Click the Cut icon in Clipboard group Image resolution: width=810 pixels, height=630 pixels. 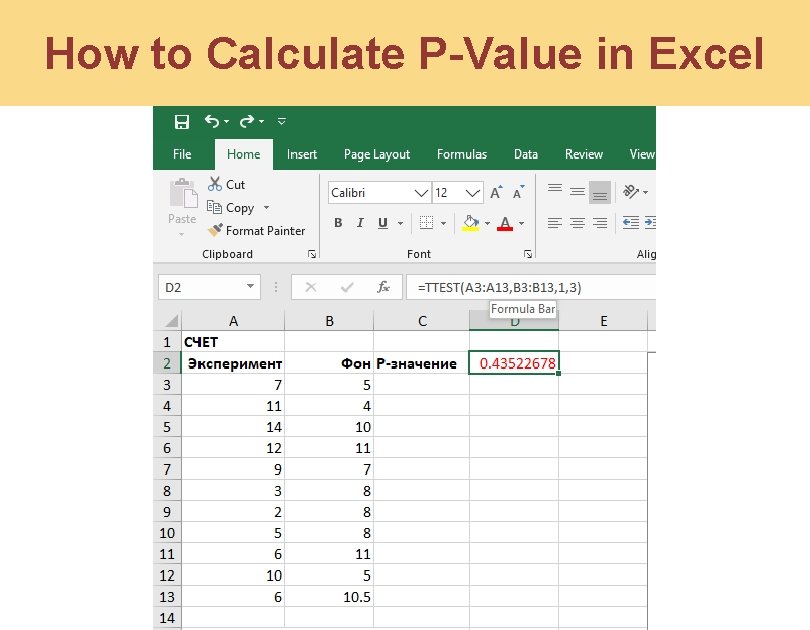click(216, 184)
